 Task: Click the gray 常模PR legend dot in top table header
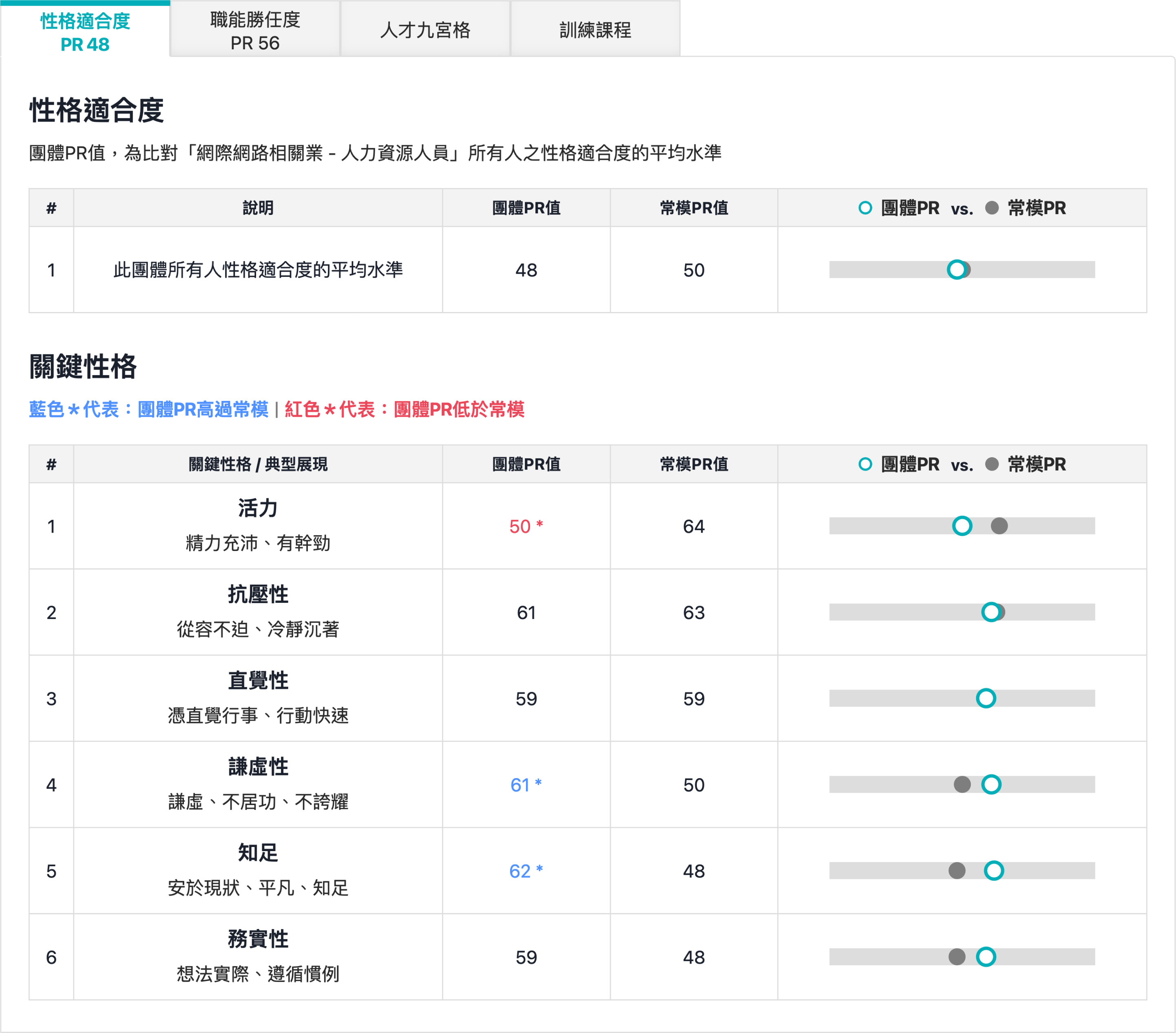point(991,208)
